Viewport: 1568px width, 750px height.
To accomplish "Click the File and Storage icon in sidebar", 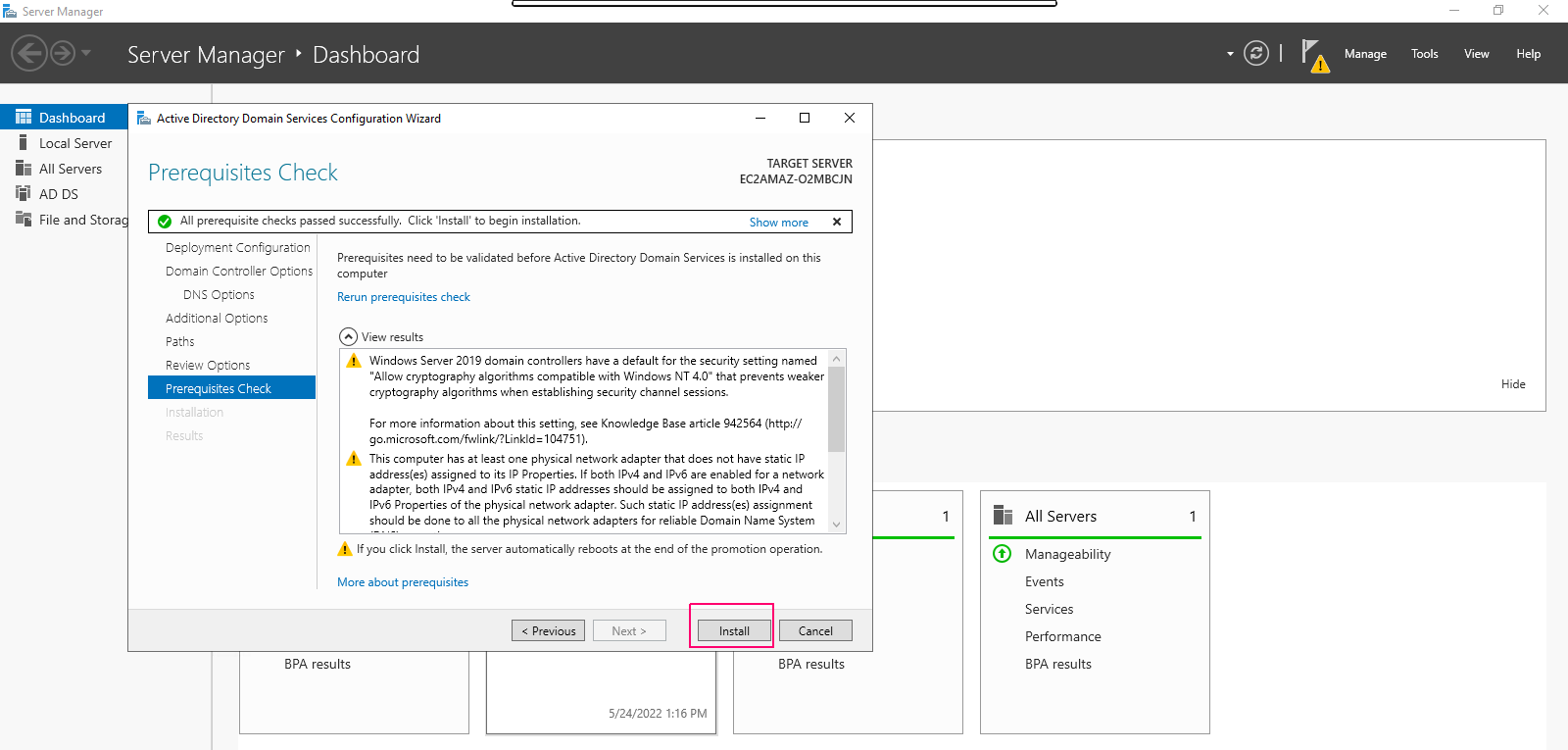I will click(x=24, y=219).
